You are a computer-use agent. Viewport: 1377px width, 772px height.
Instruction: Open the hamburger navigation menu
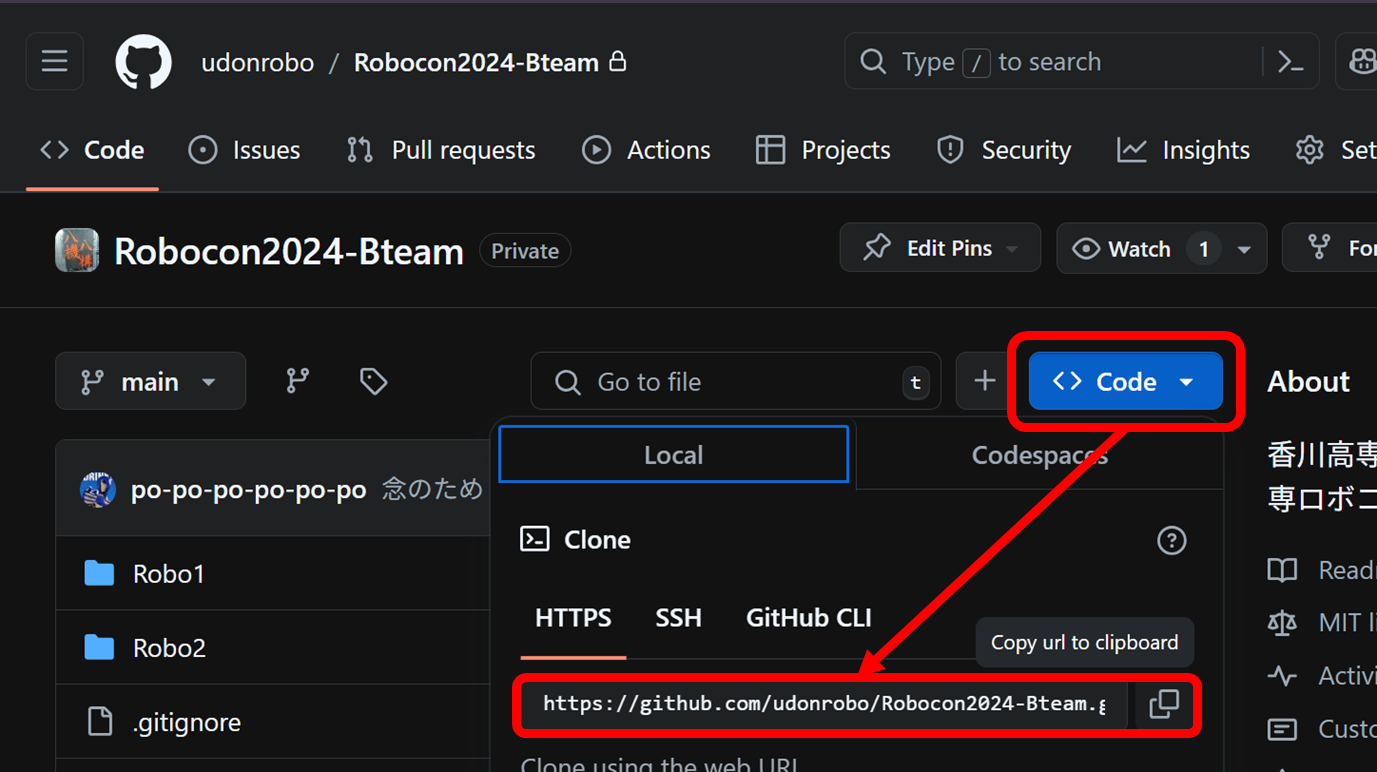click(55, 62)
